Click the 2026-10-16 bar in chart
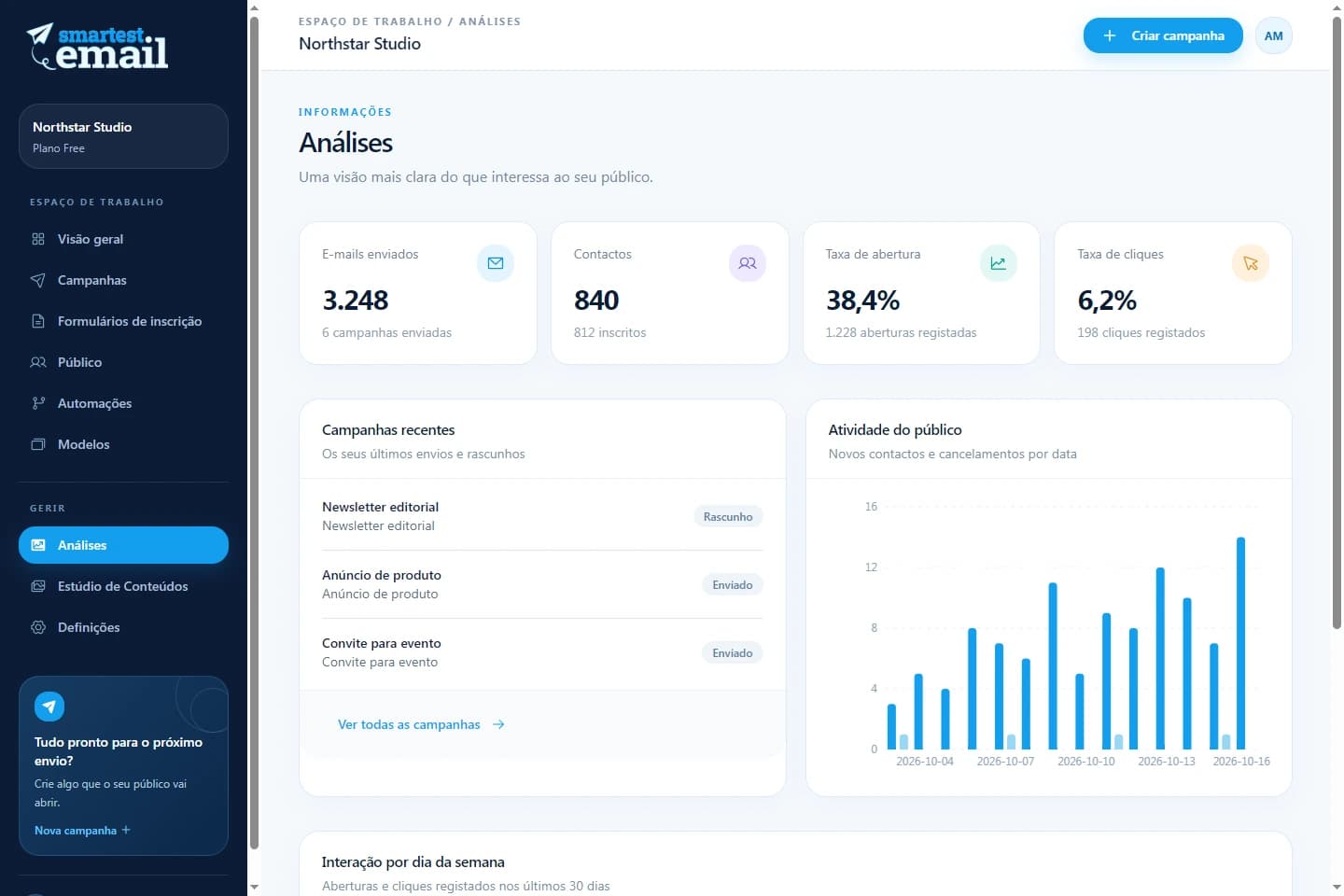 tap(1240, 643)
